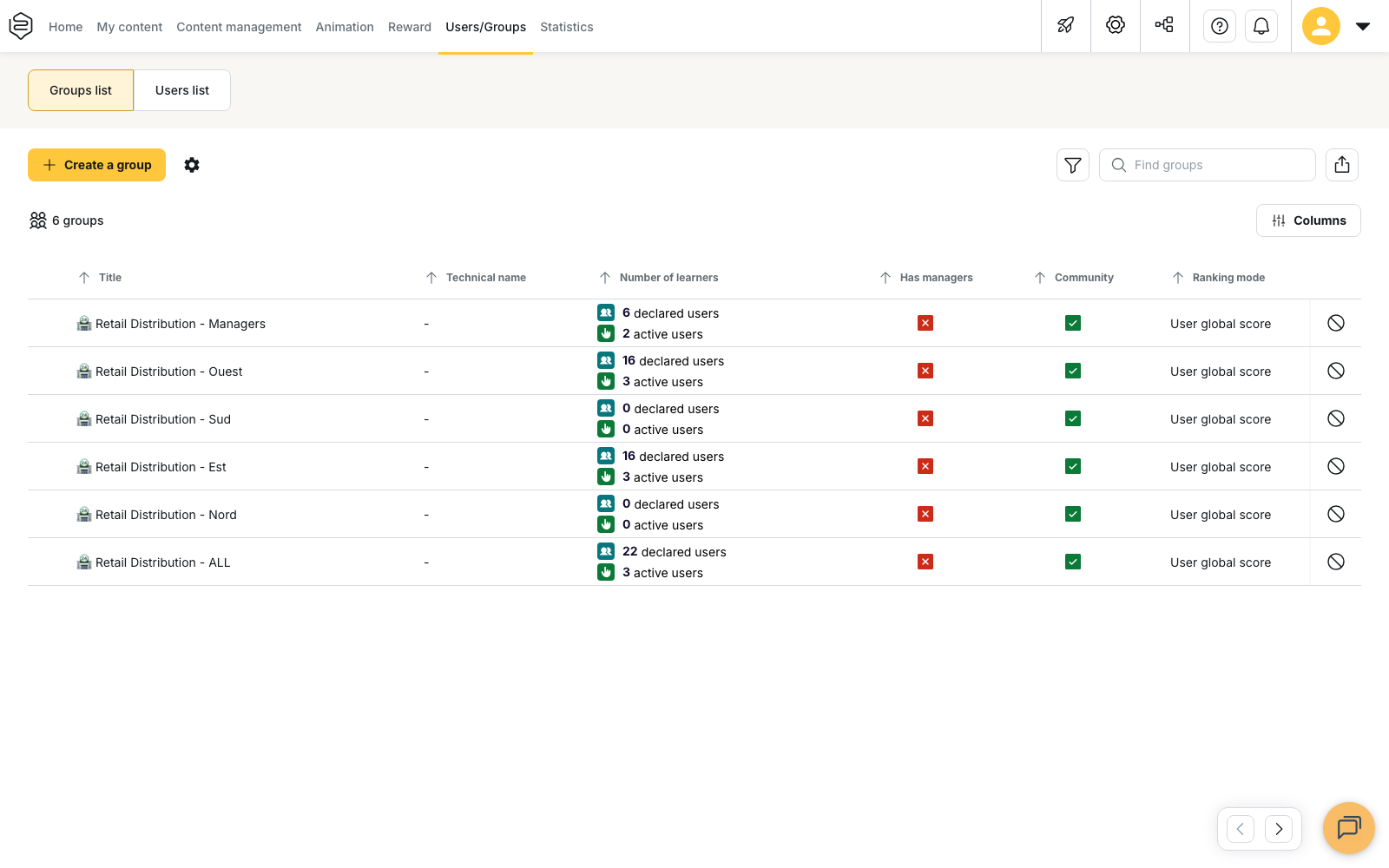Toggle Community checkbox for Managers group
The image size is (1389, 868).
[1073, 323]
